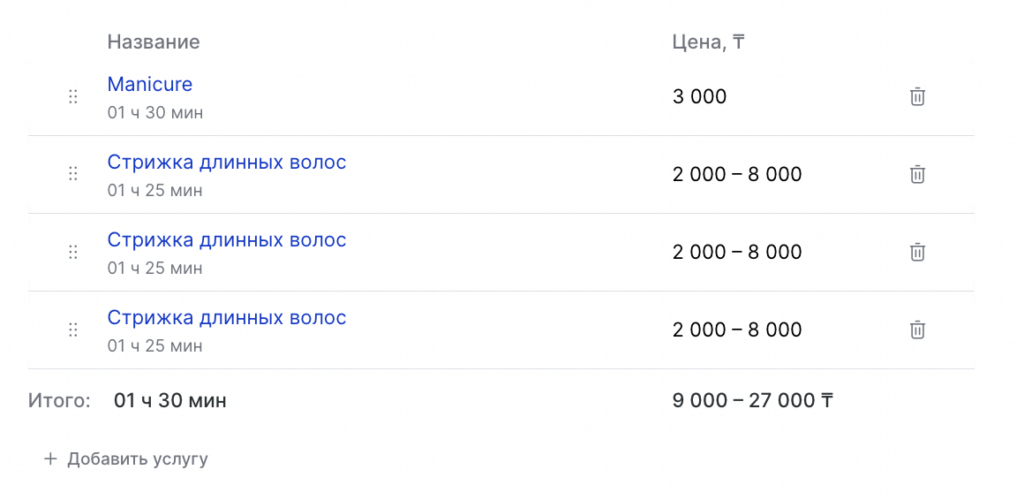This screenshot has height=500, width=1024.
Task: Open the last Стрижка длинных волос link
Action: (227, 318)
